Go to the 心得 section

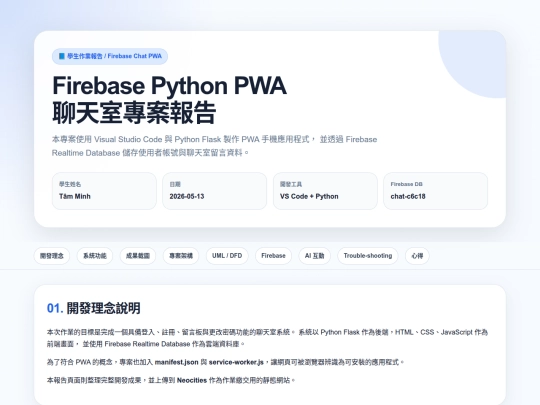[x=417, y=256]
